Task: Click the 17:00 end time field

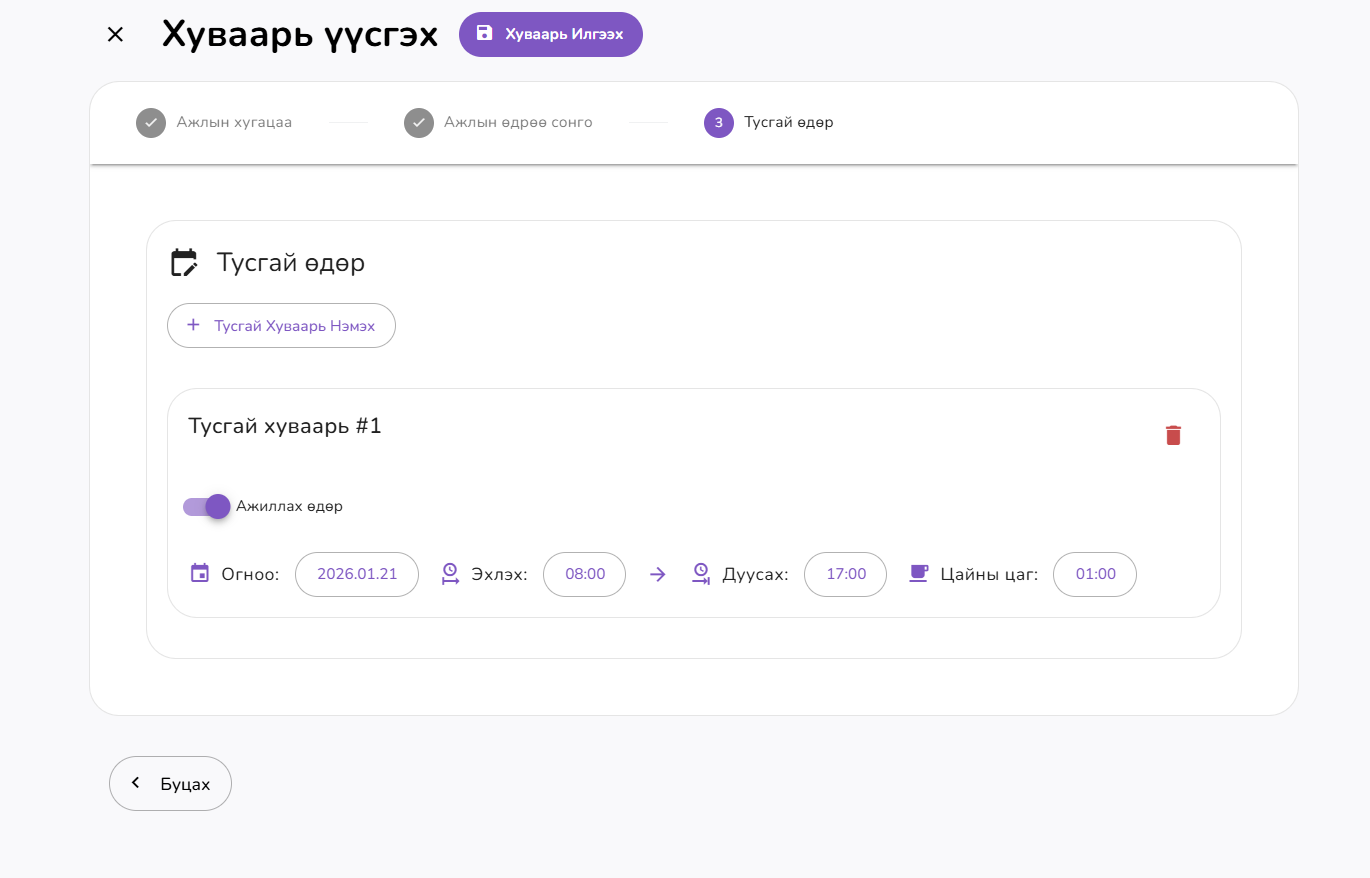Action: pyautogui.click(x=845, y=574)
